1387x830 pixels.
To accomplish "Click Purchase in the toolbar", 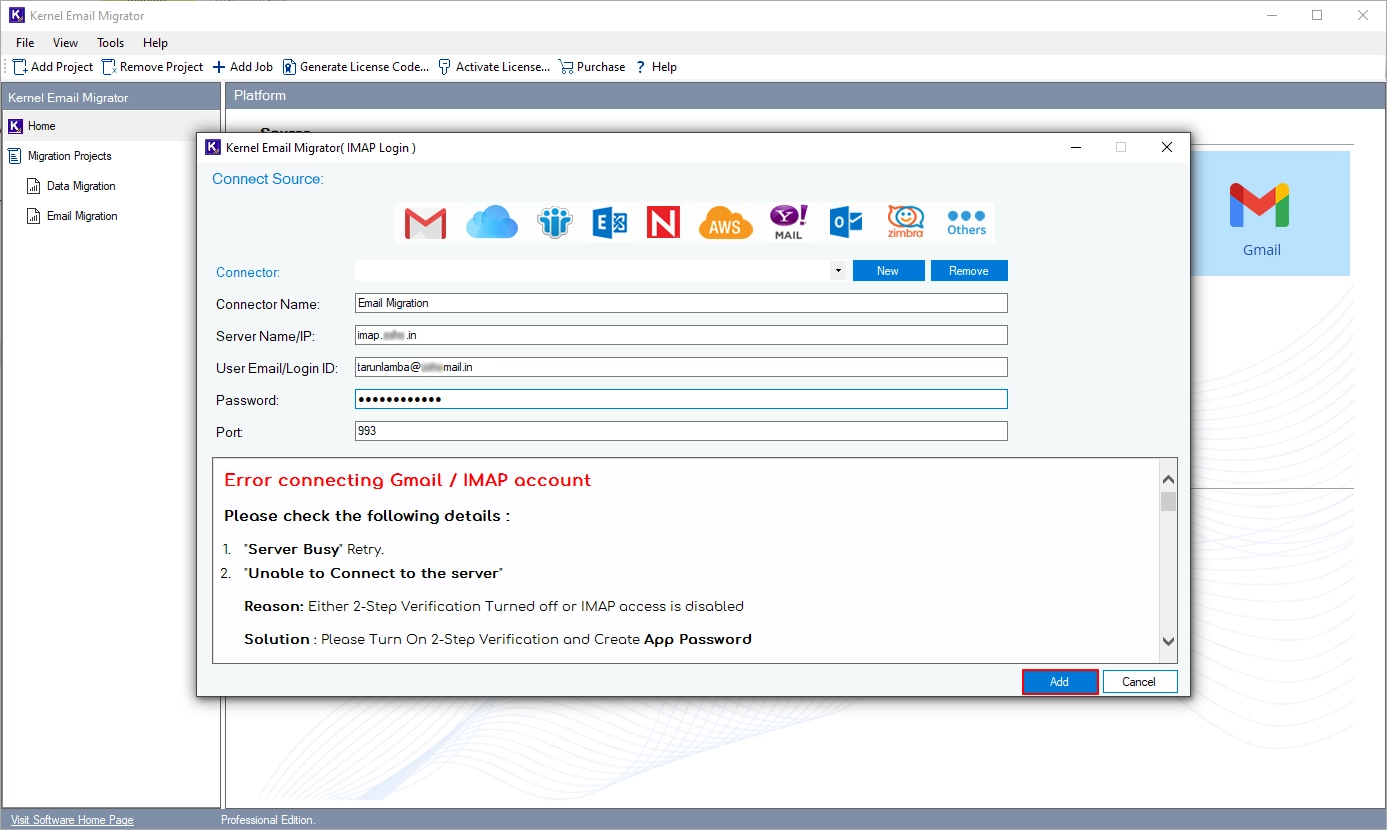I will click(592, 67).
